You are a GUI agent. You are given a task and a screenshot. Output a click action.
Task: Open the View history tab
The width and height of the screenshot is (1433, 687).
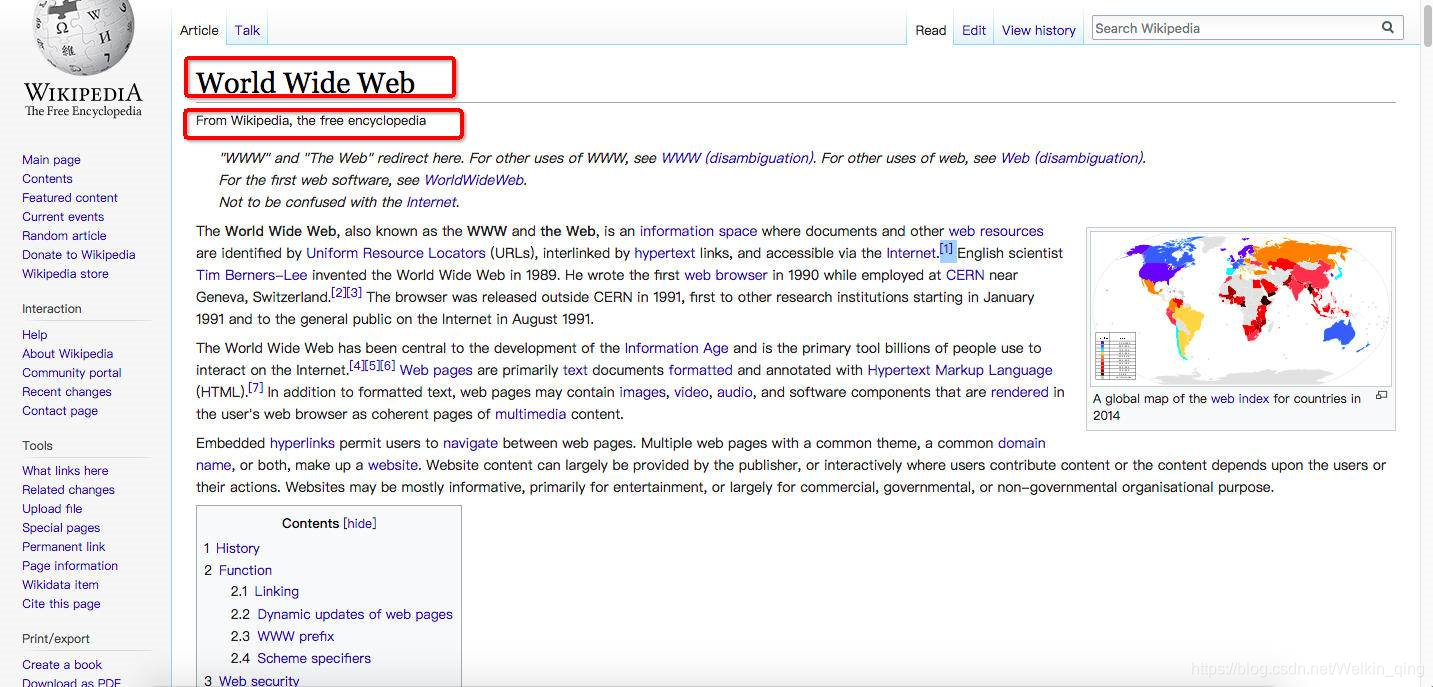coord(1038,30)
